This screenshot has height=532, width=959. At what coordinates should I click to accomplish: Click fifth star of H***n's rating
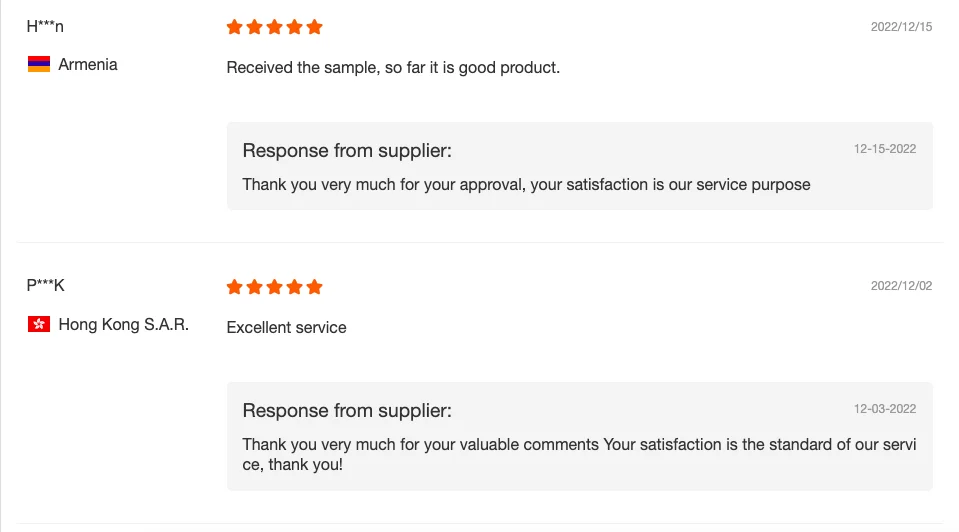point(315,27)
